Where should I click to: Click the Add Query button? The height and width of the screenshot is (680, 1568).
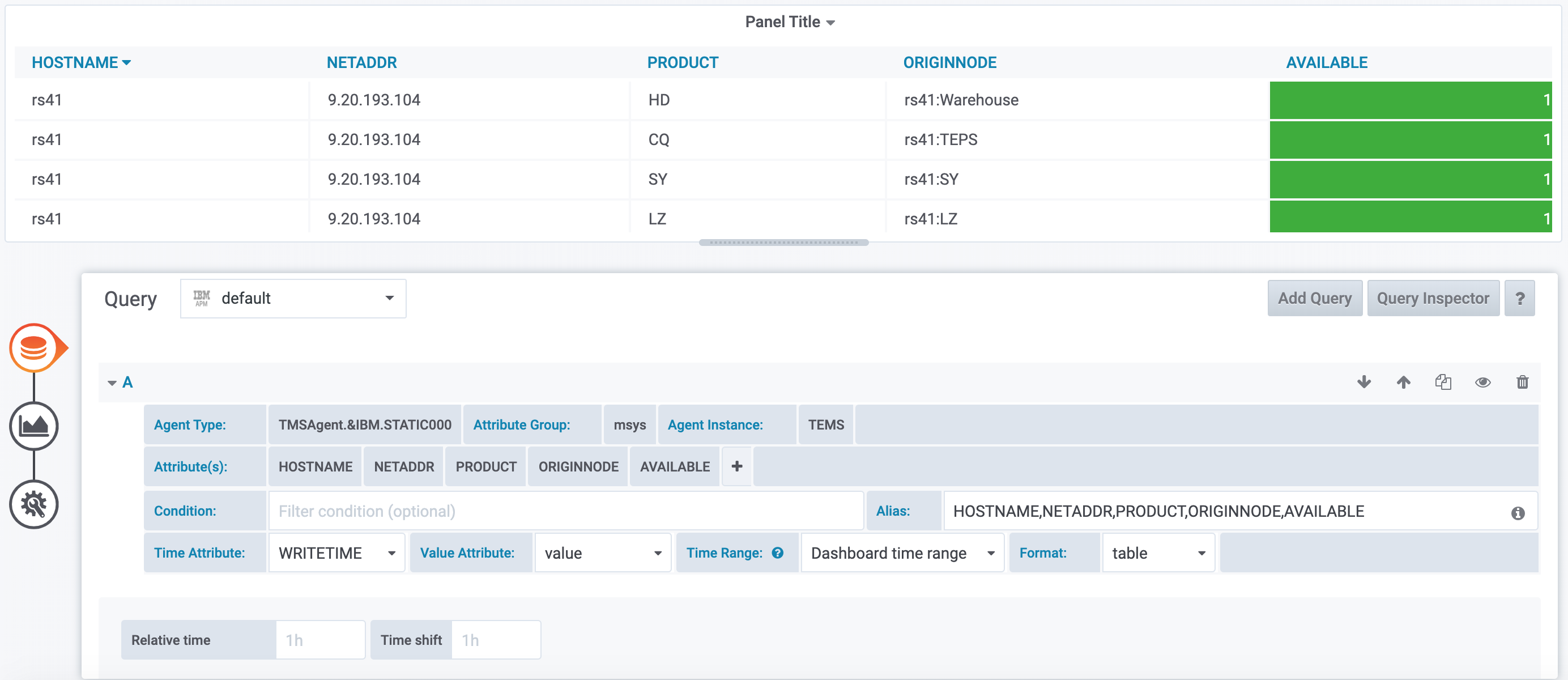[x=1314, y=298]
